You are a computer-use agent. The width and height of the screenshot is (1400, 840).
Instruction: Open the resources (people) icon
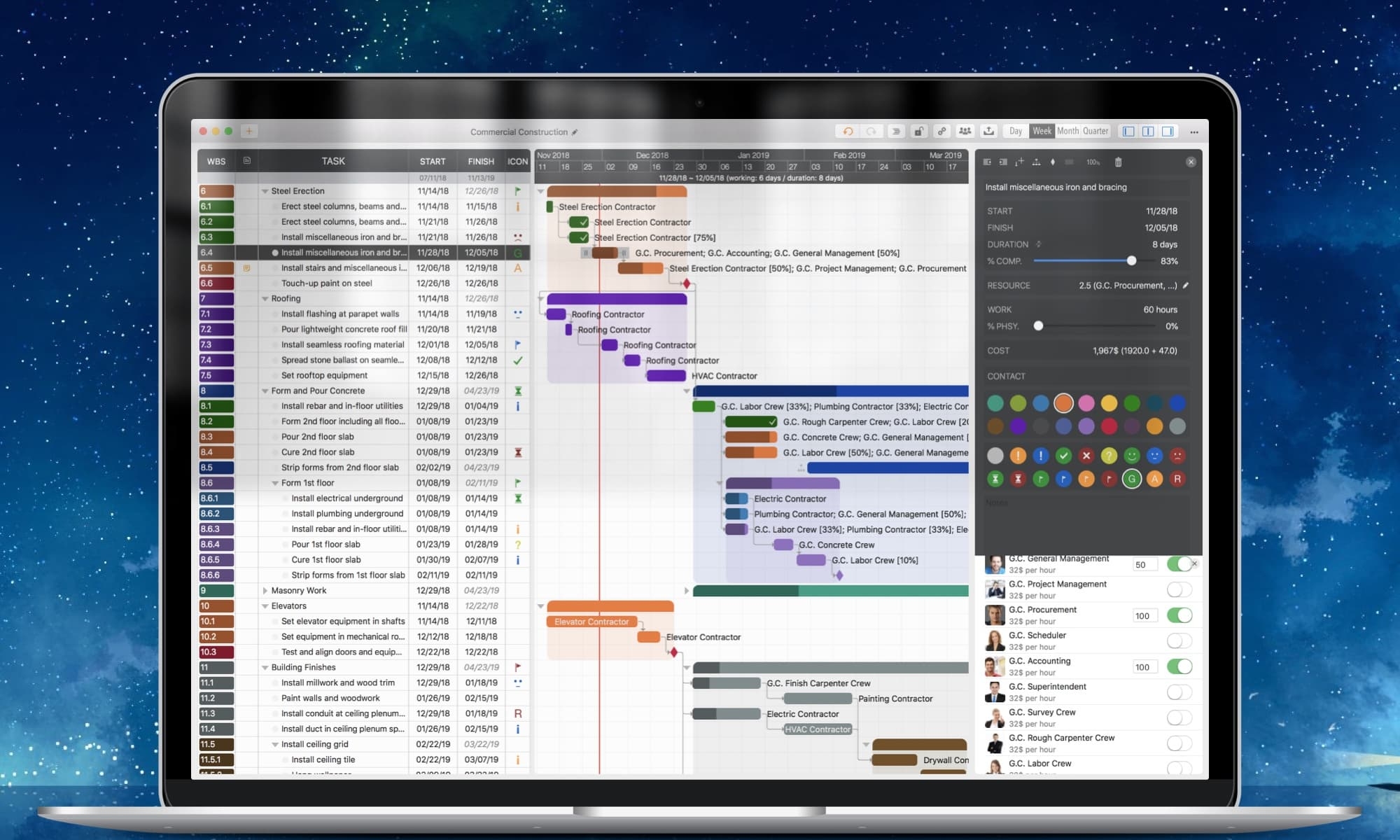[x=965, y=131]
